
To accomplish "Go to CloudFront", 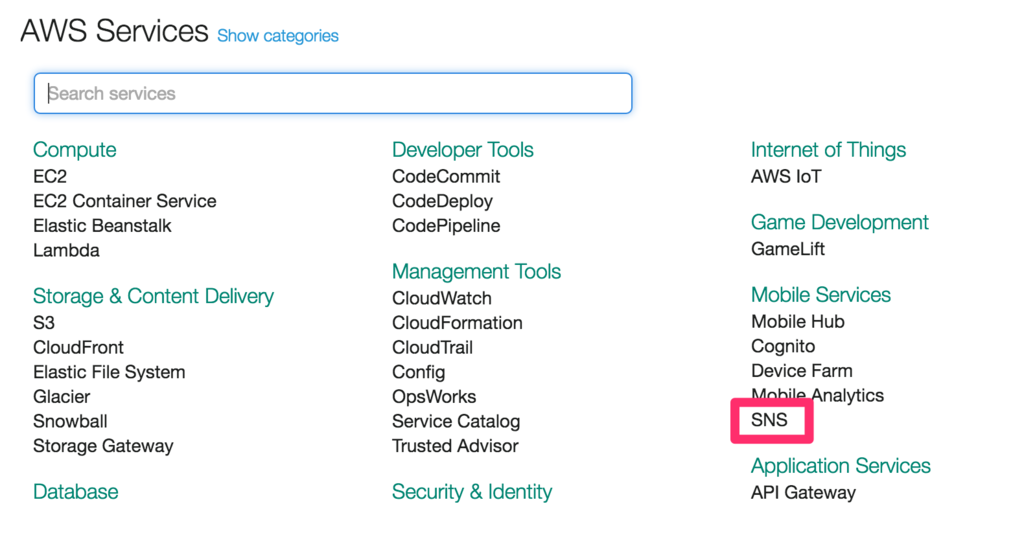I will pyautogui.click(x=78, y=348).
